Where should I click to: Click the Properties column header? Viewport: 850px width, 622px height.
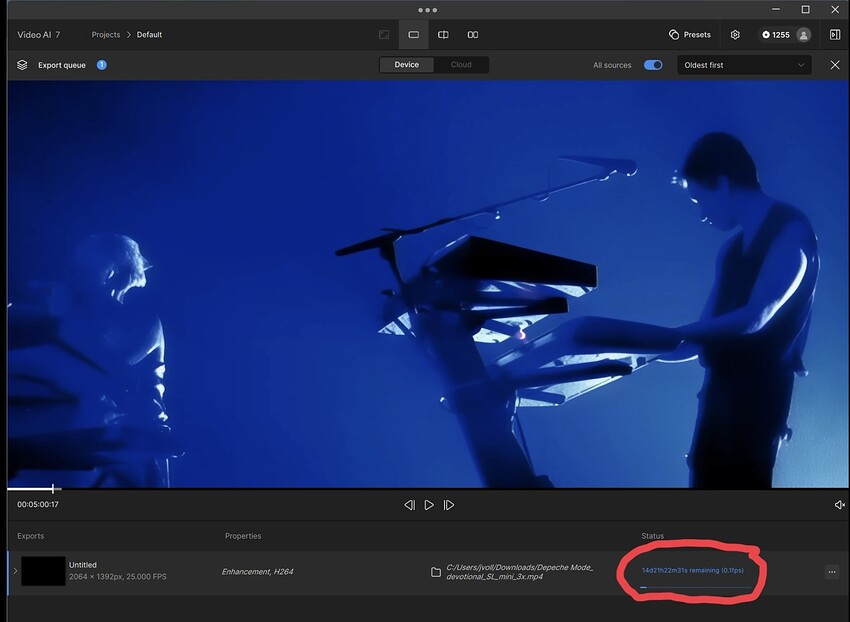click(x=243, y=536)
